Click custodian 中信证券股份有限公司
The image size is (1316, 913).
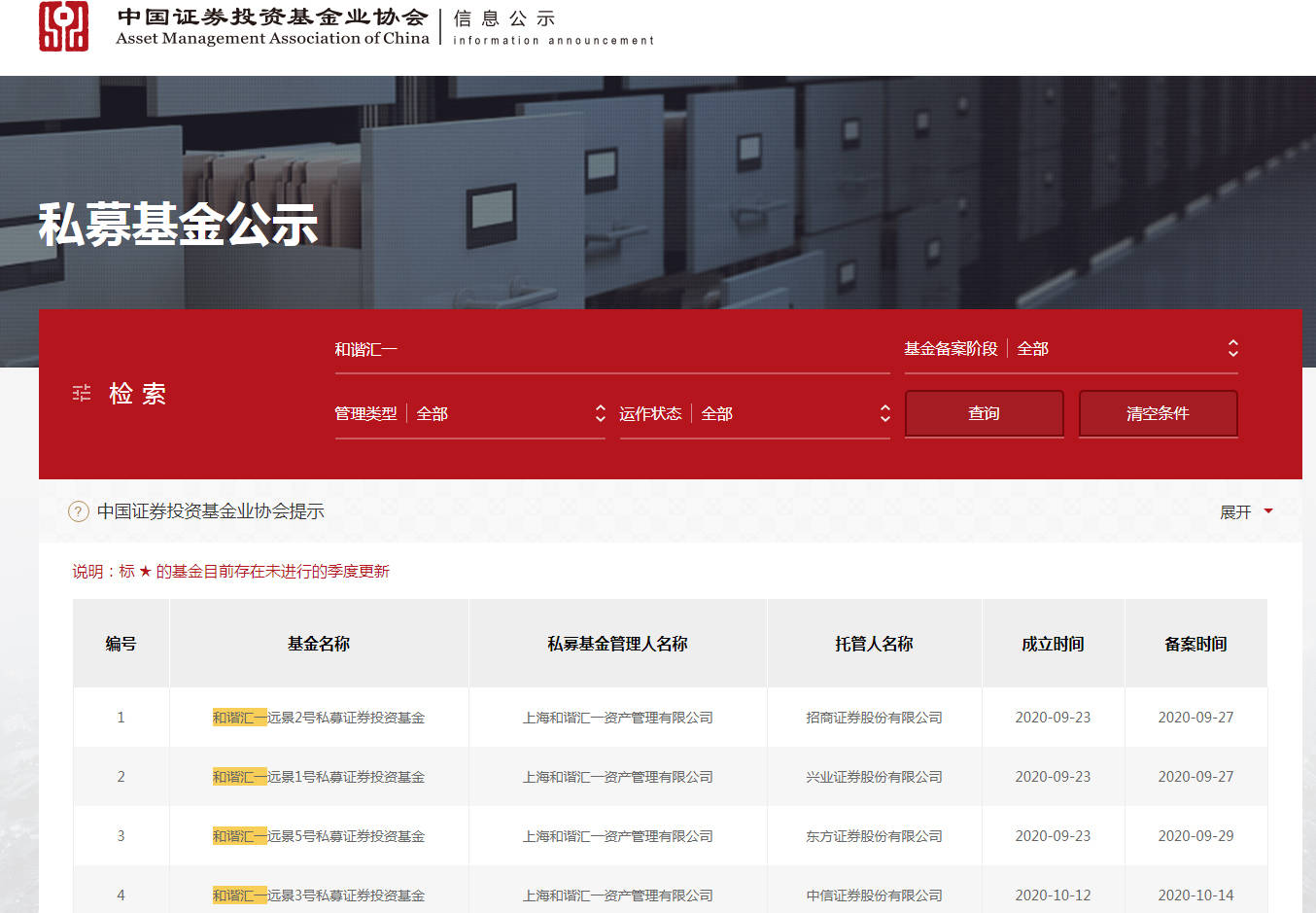pyautogui.click(x=875, y=895)
